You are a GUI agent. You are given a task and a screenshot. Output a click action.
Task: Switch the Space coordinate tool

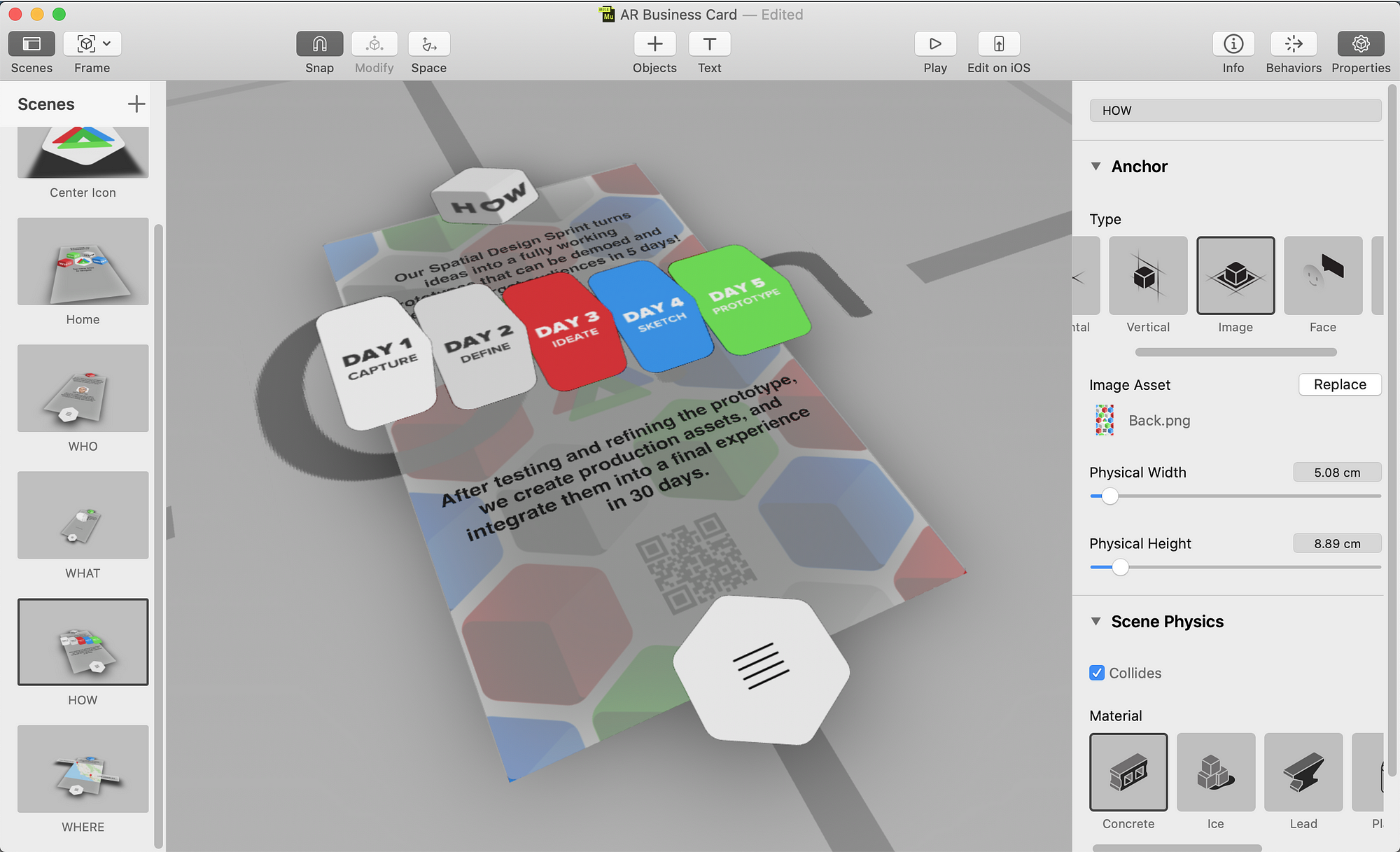tap(429, 44)
